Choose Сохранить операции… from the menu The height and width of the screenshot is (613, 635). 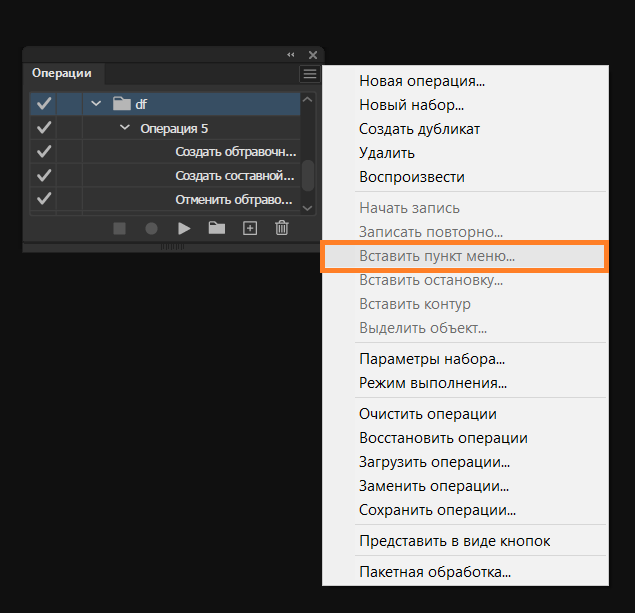click(465, 509)
